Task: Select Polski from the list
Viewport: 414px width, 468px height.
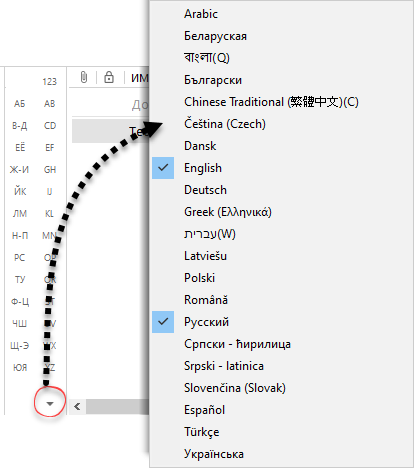Action: point(282,278)
